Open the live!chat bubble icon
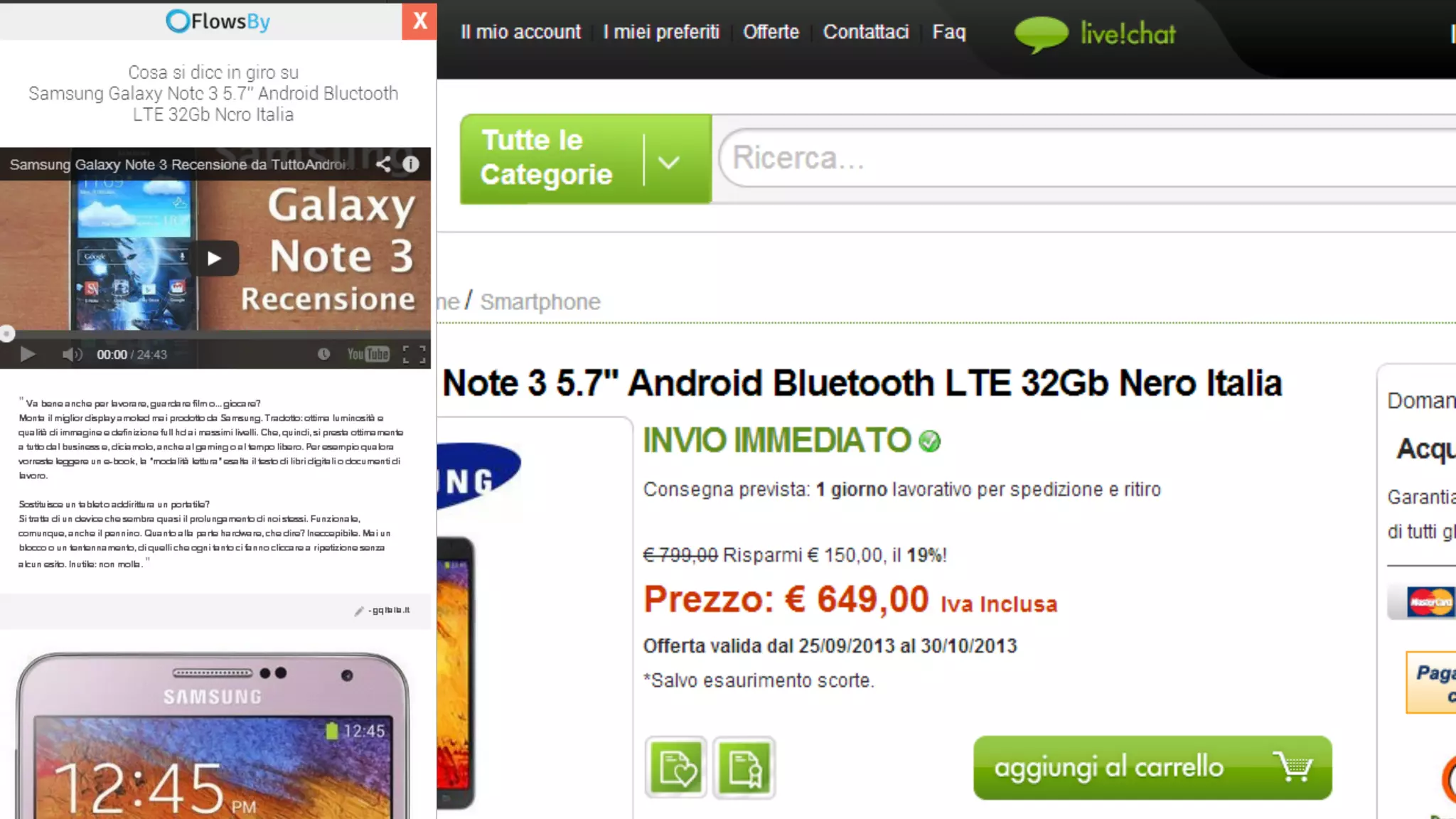The image size is (1456, 819). (x=1041, y=34)
